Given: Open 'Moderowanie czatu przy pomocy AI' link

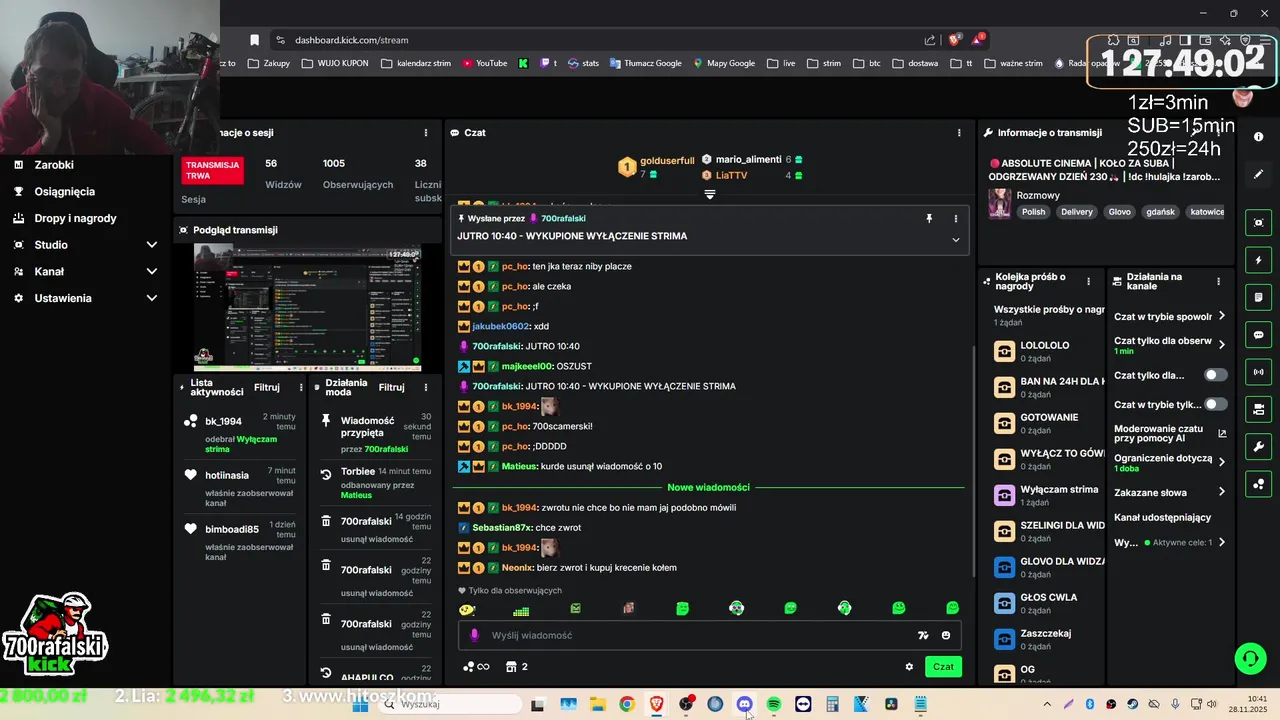Looking at the screenshot, I should (1170, 433).
